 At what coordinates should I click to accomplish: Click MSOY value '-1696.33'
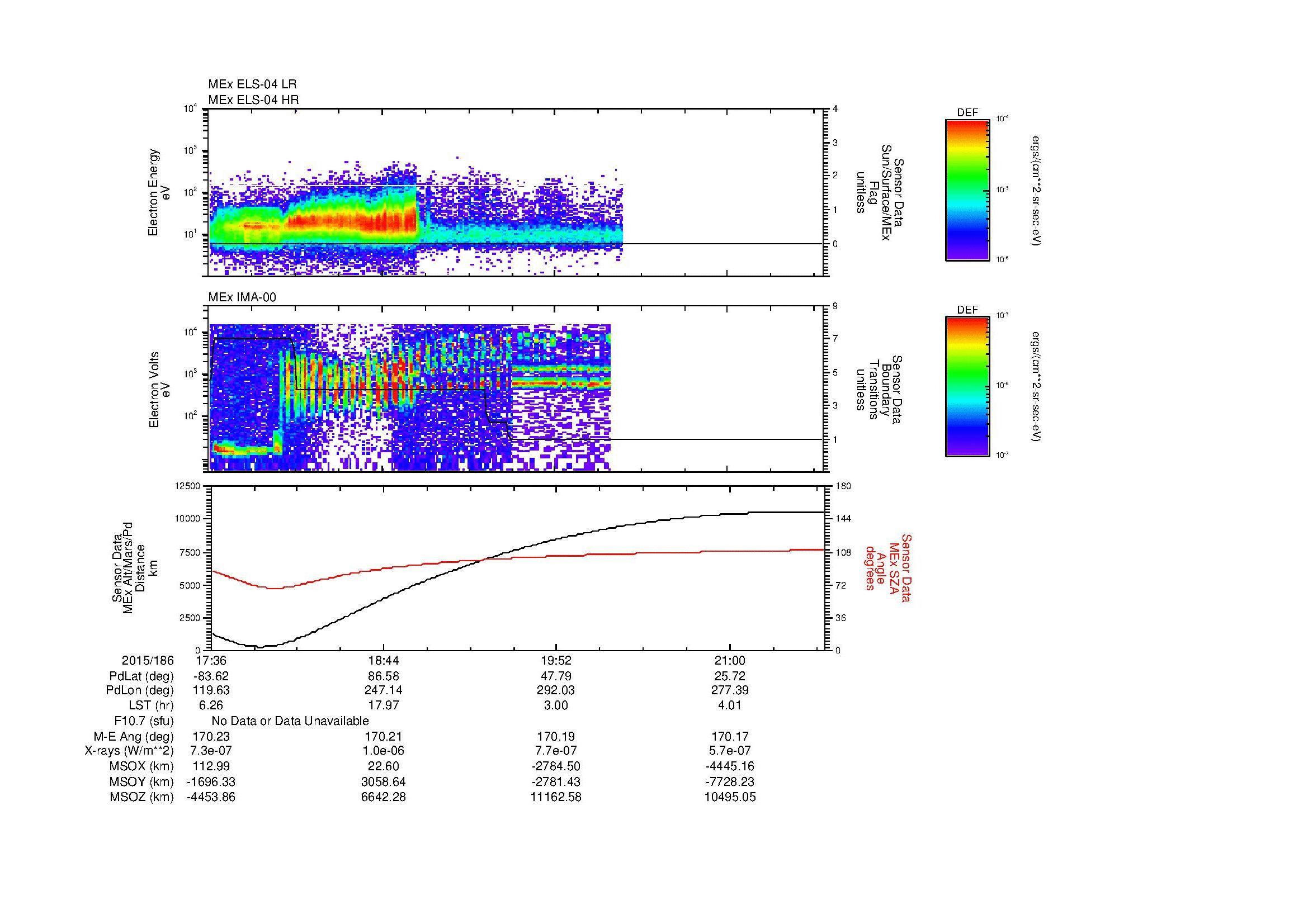211,781
